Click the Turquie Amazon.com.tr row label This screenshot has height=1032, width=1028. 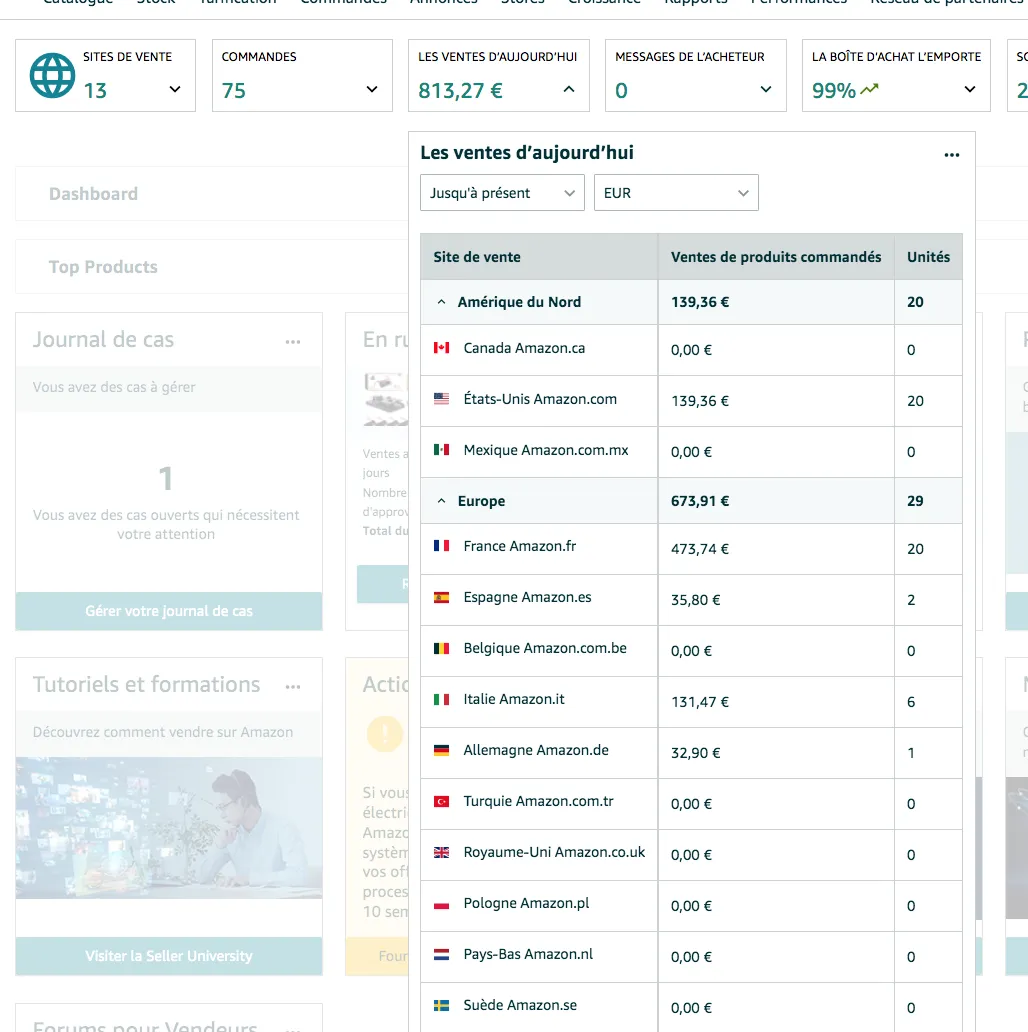click(x=538, y=801)
